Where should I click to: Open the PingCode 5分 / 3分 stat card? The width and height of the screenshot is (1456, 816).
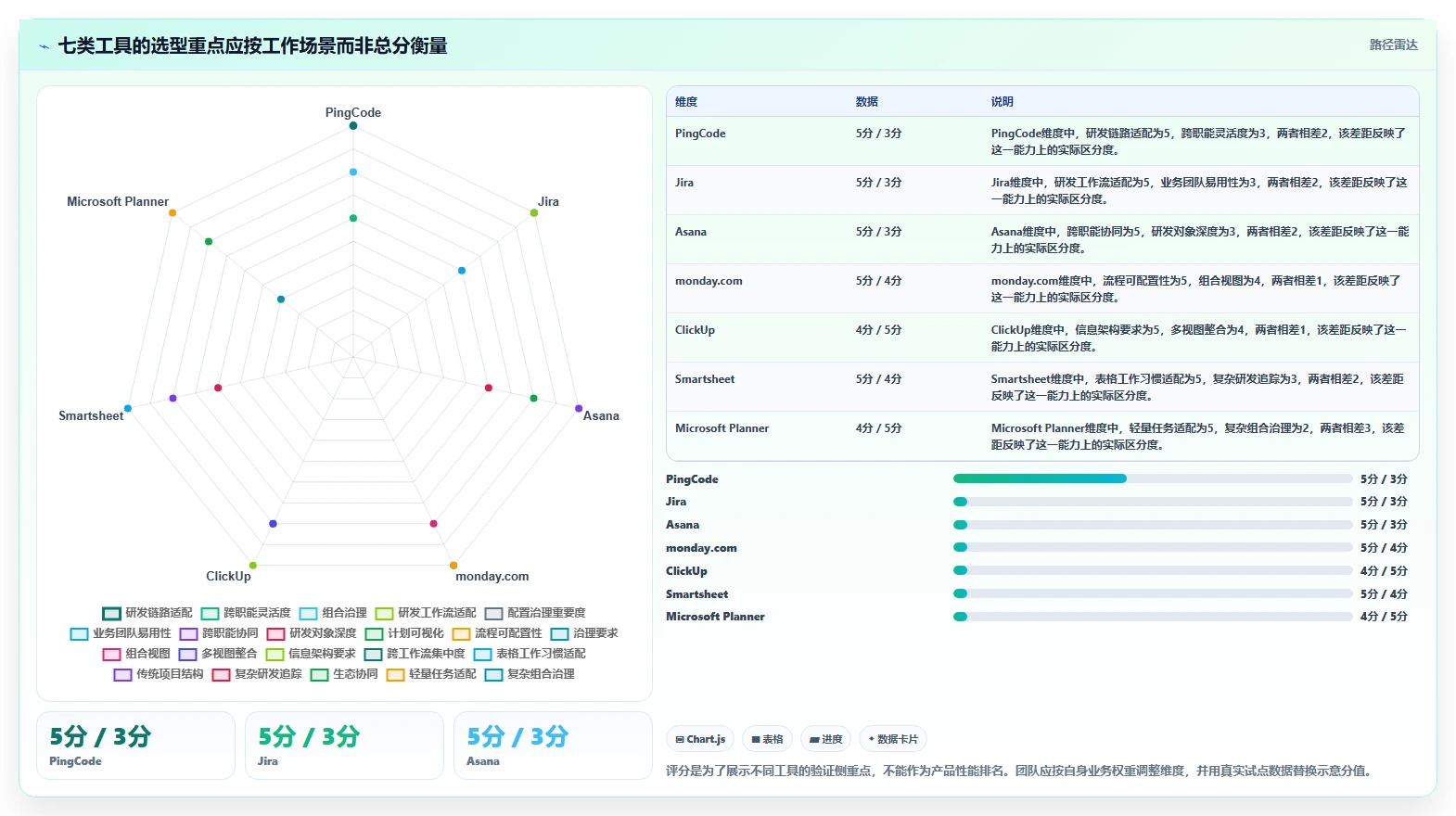tap(135, 746)
